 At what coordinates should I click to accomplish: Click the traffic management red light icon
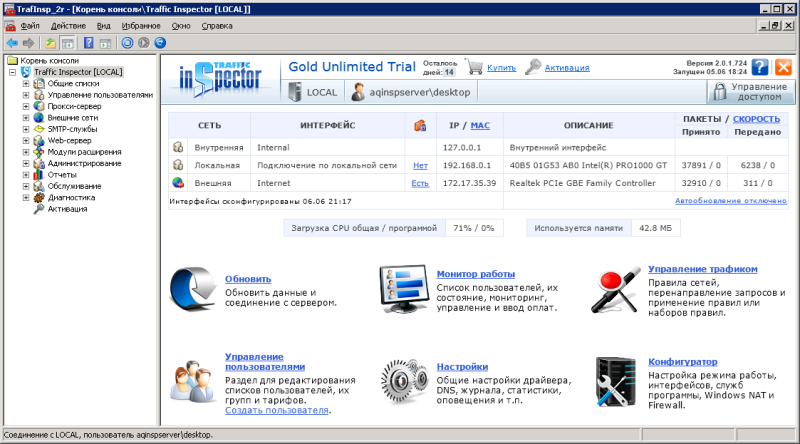tap(615, 289)
